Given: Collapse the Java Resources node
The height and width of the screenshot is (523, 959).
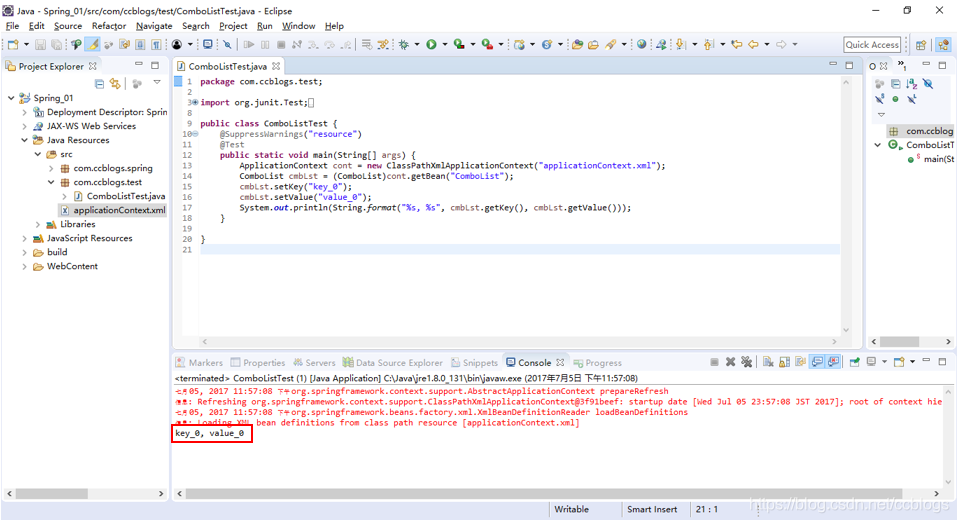Looking at the screenshot, I should [24, 140].
